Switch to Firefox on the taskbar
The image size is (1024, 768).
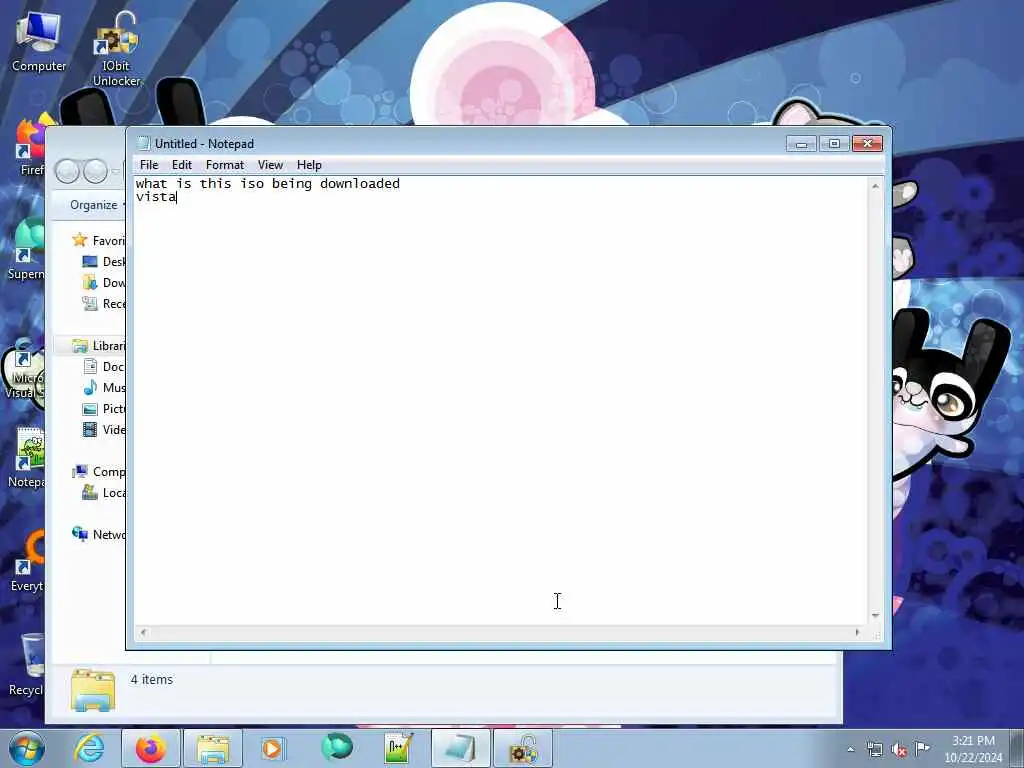click(151, 748)
